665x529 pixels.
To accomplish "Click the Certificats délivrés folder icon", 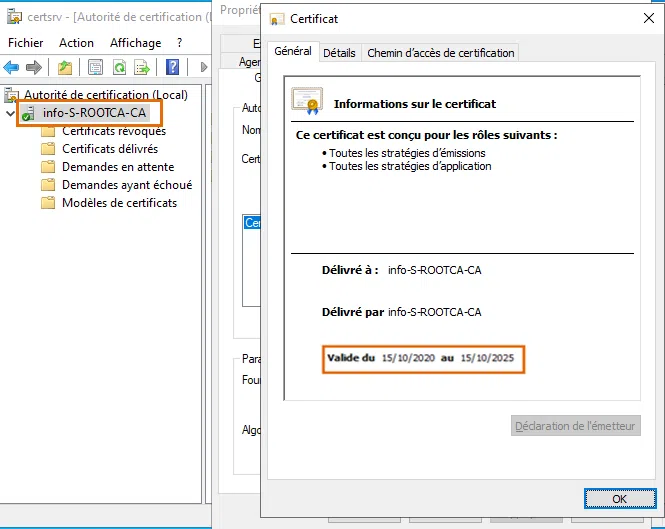I will tap(48, 149).
